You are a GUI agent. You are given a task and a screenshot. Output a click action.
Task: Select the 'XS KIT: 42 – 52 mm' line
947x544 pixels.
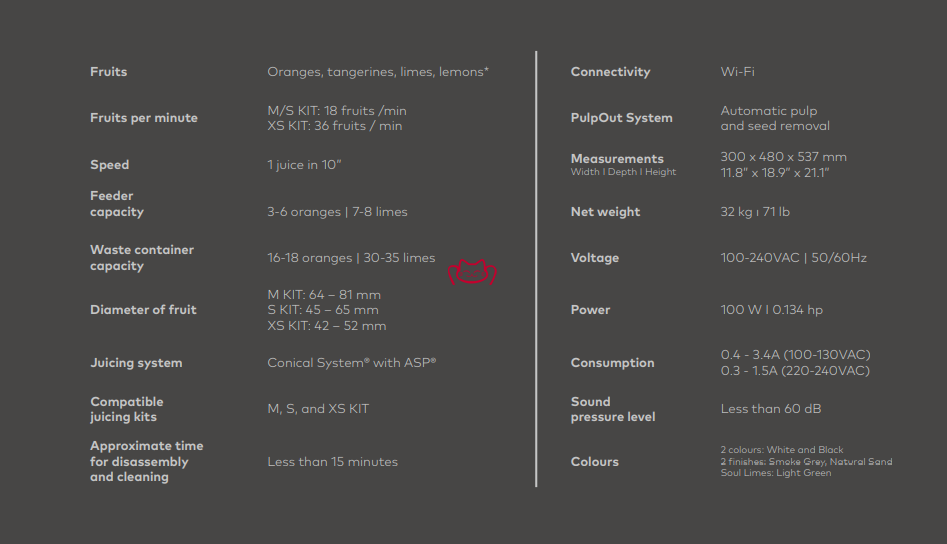[x=327, y=326]
